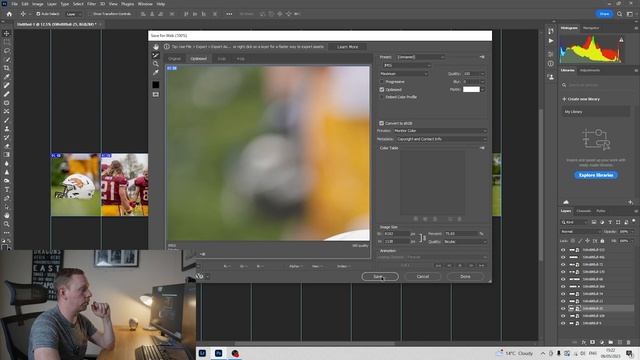Screen dimensions: 640x360
Task: Select the Zoom tool in main toolbar
Action: [x=7, y=224]
